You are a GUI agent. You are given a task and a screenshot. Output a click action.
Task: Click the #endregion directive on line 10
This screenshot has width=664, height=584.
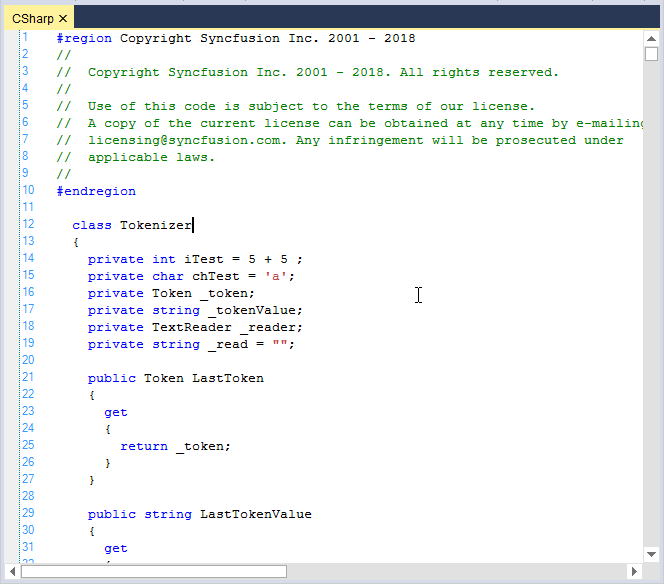point(96,191)
